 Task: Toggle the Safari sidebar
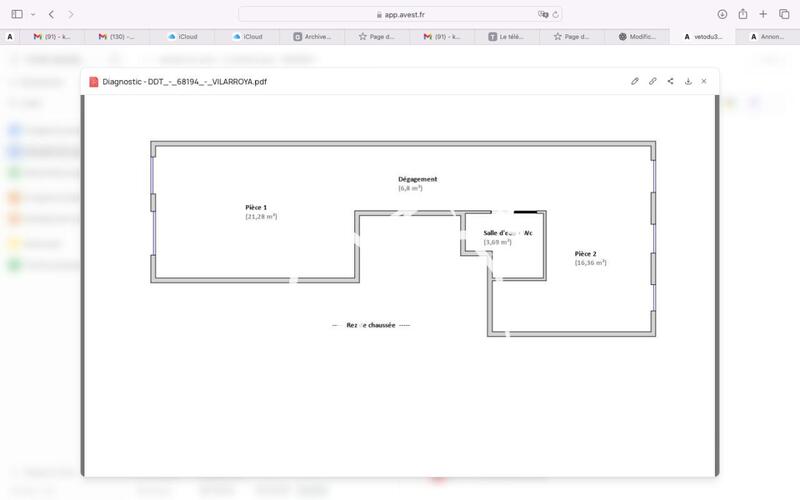point(17,14)
